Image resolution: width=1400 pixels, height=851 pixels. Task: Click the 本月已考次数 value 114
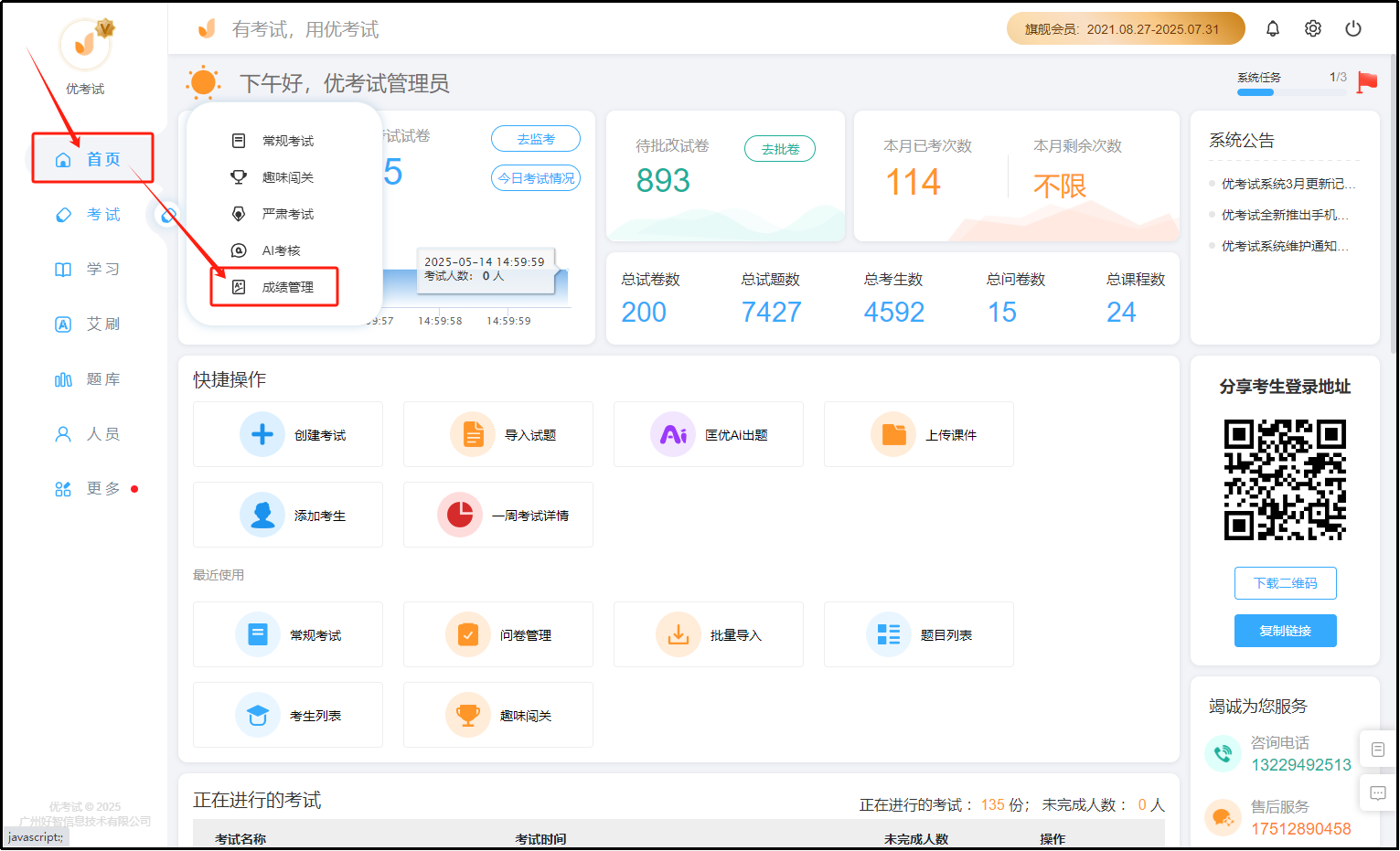click(x=913, y=183)
